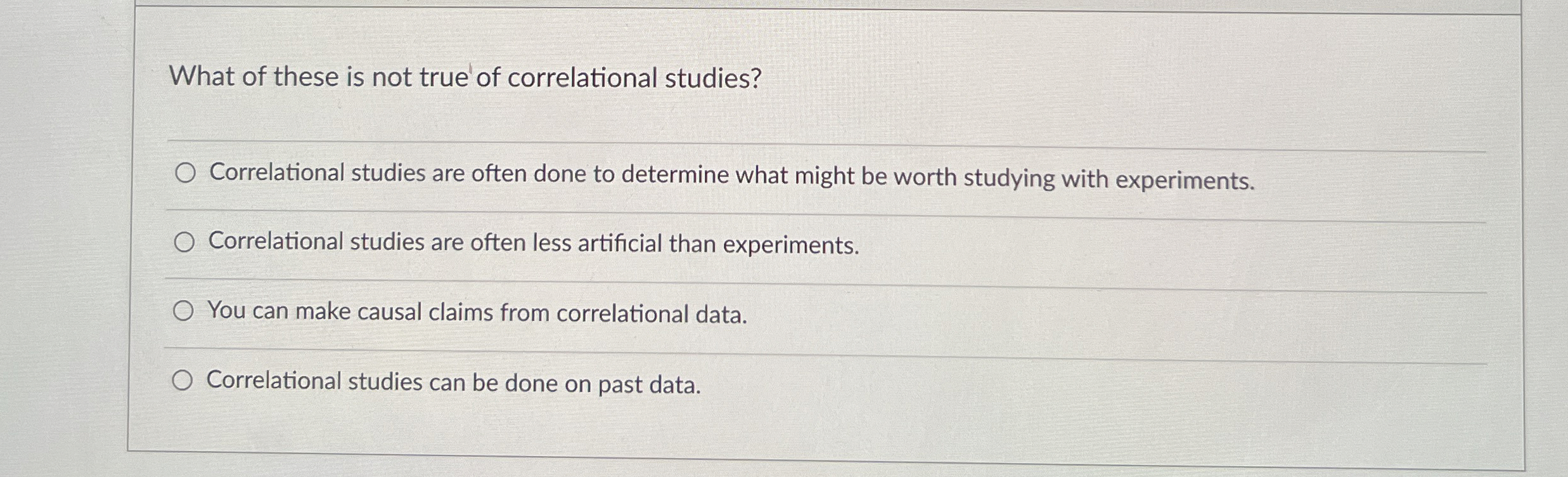Viewport: 1568px width, 477px height.
Task: Click the answer text about less artificial studies
Action: click(x=532, y=244)
